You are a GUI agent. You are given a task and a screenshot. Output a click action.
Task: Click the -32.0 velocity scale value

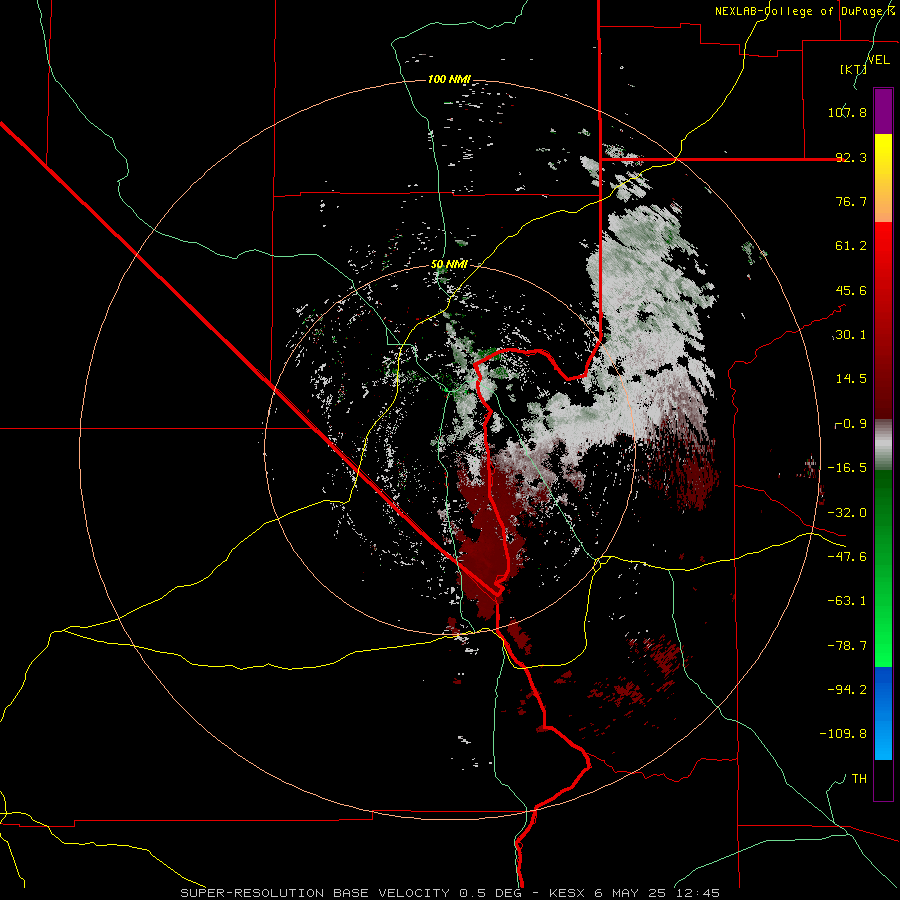point(847,513)
